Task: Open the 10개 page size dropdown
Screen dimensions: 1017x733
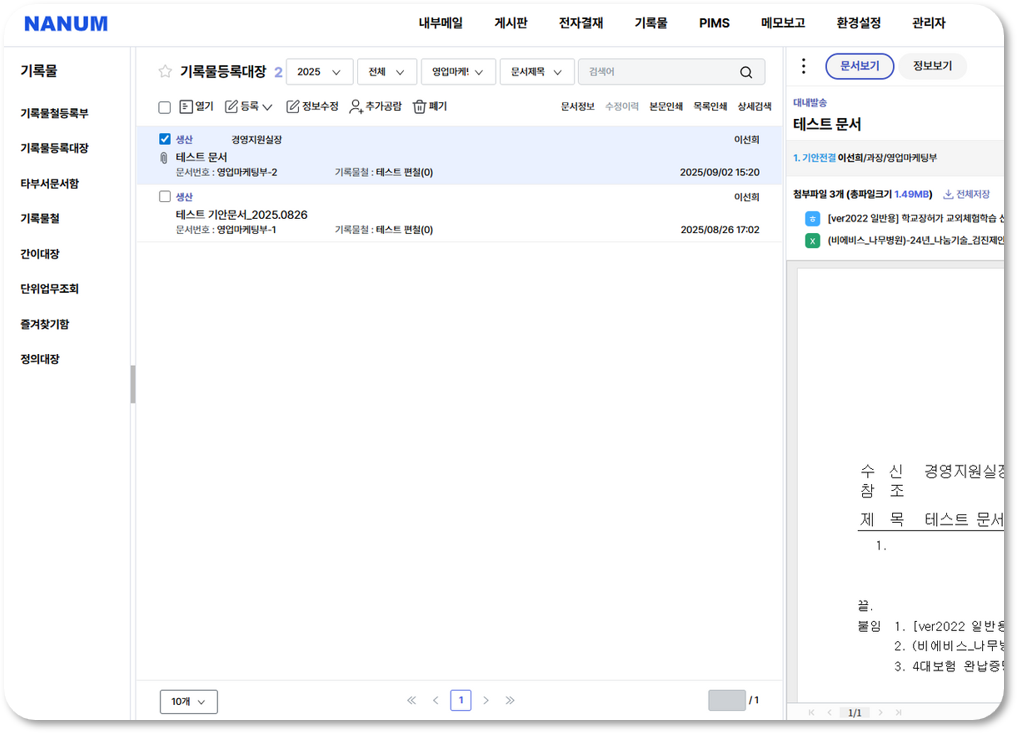Action: pos(188,702)
